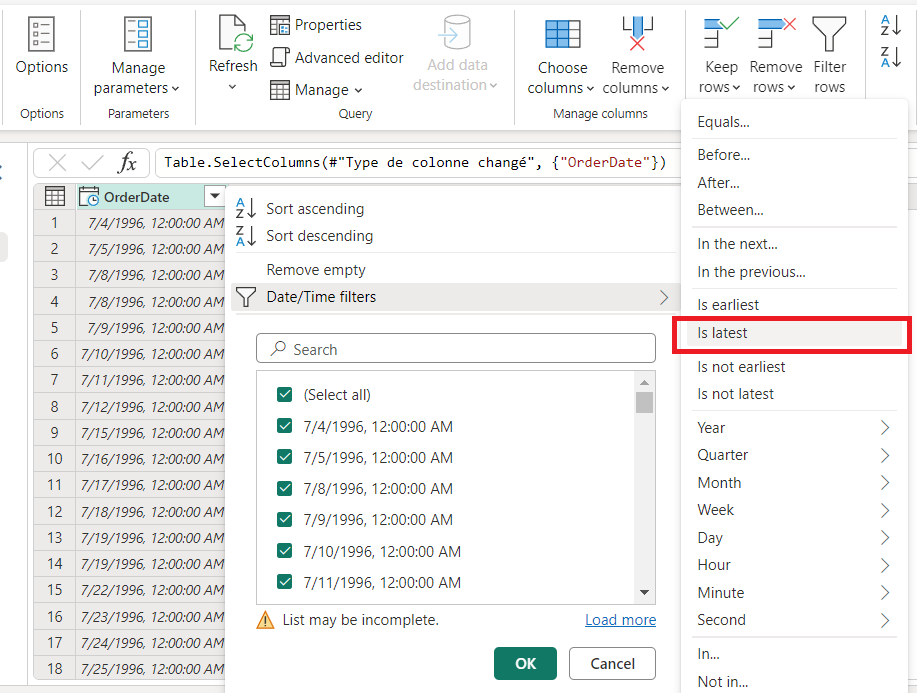Uncheck 7/8/1996 date checkbox

[285, 488]
